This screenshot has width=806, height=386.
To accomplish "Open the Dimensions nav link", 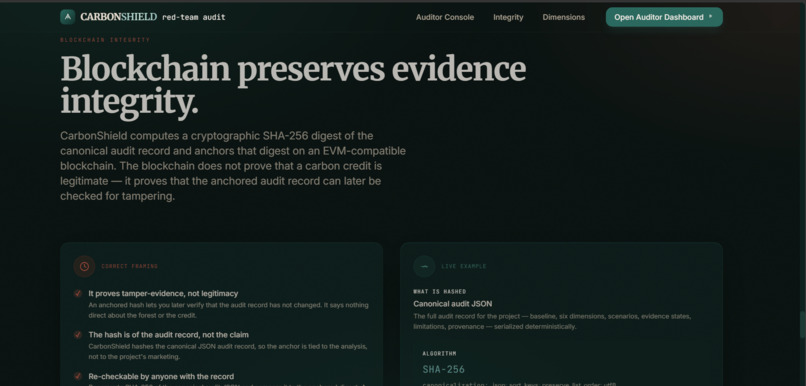I will tap(563, 17).
